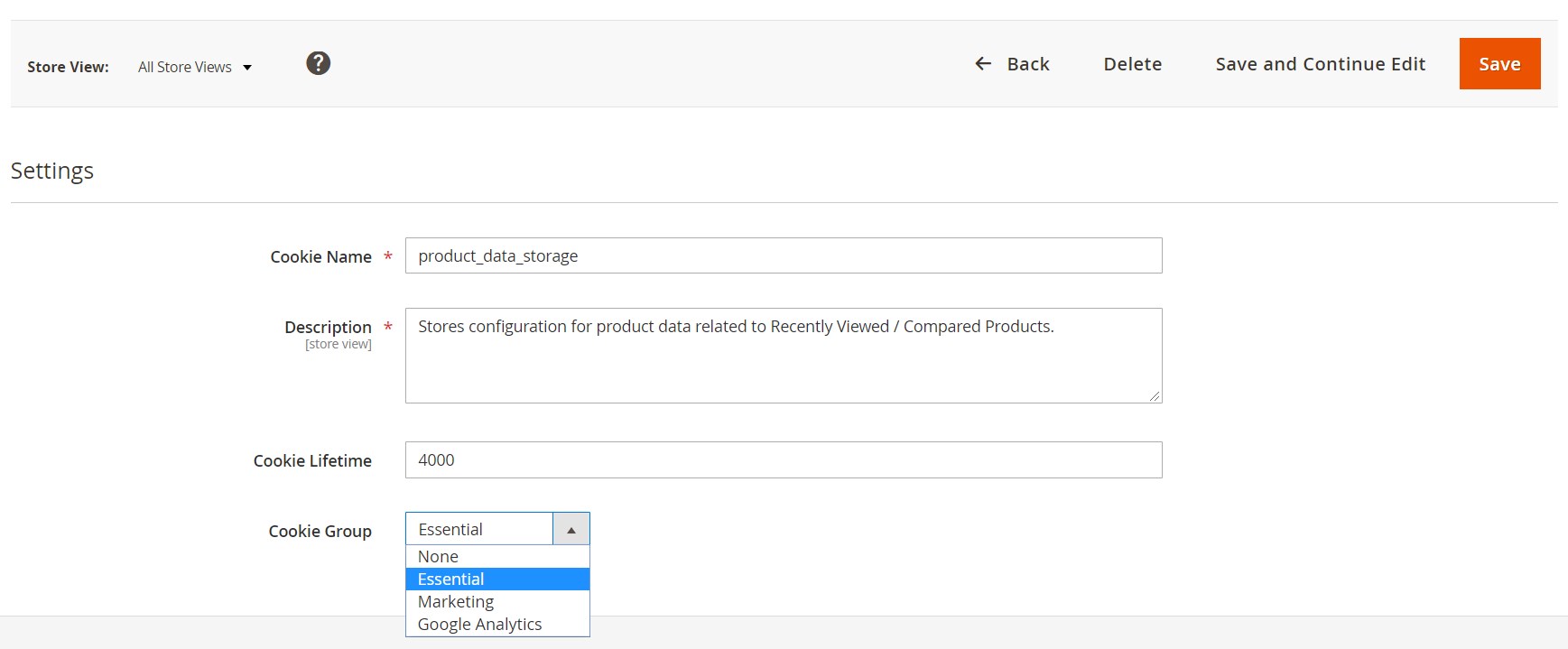Click the Cookie Group label
Screen dimensions: 1568x649
[320, 532]
